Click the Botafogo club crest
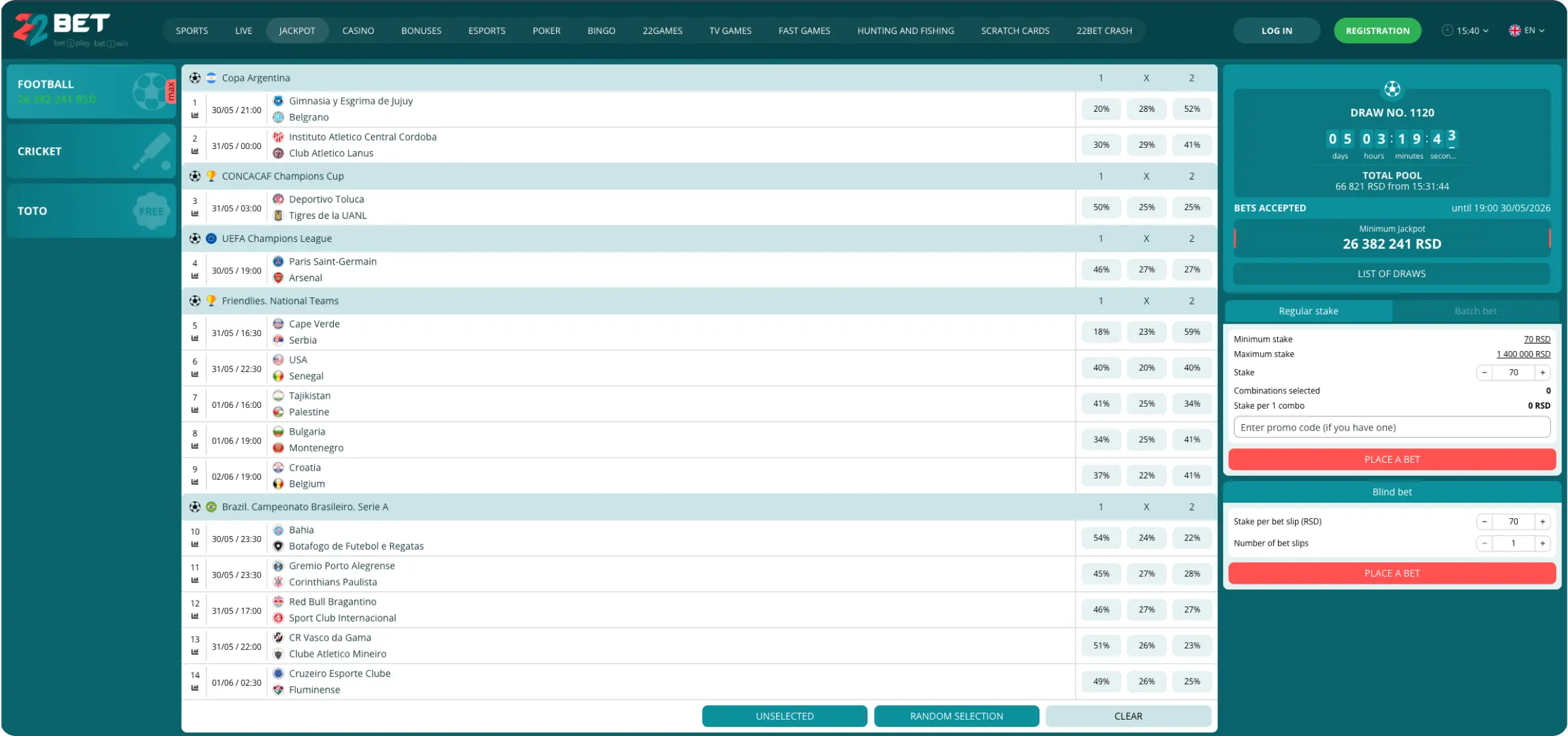The height and width of the screenshot is (736, 1568). click(x=278, y=546)
